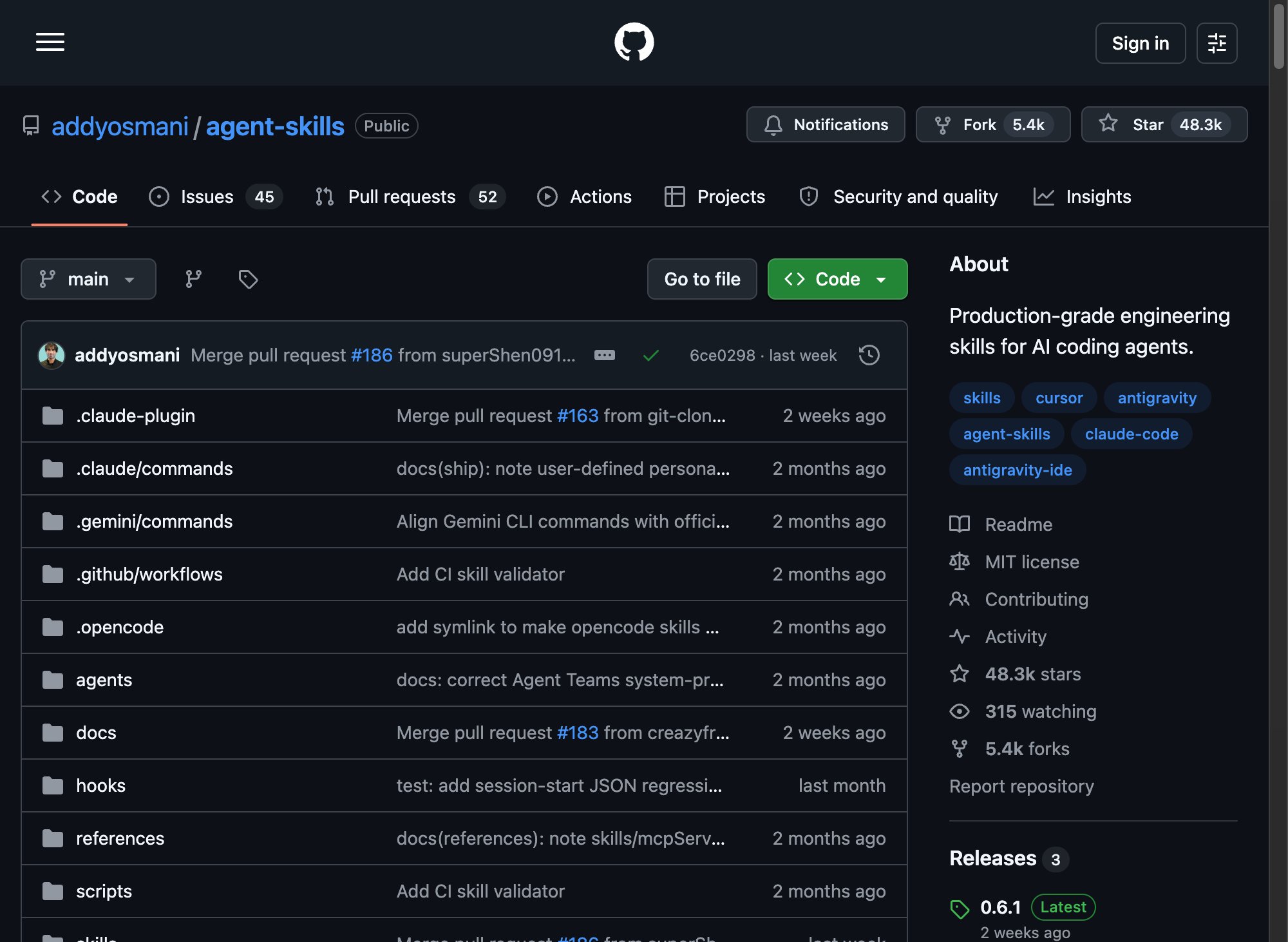Click folder icon beside .claude-plugin
The image size is (1288, 942).
point(53,416)
